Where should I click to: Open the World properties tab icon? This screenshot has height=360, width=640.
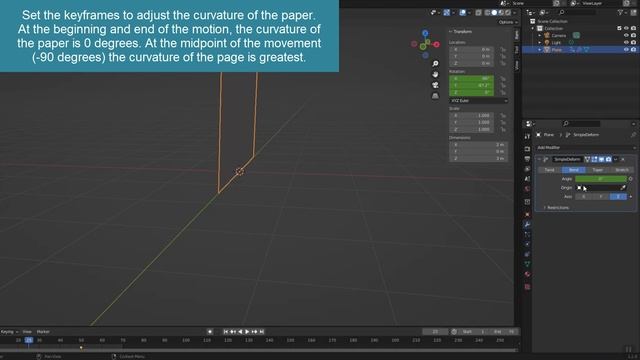527,189
